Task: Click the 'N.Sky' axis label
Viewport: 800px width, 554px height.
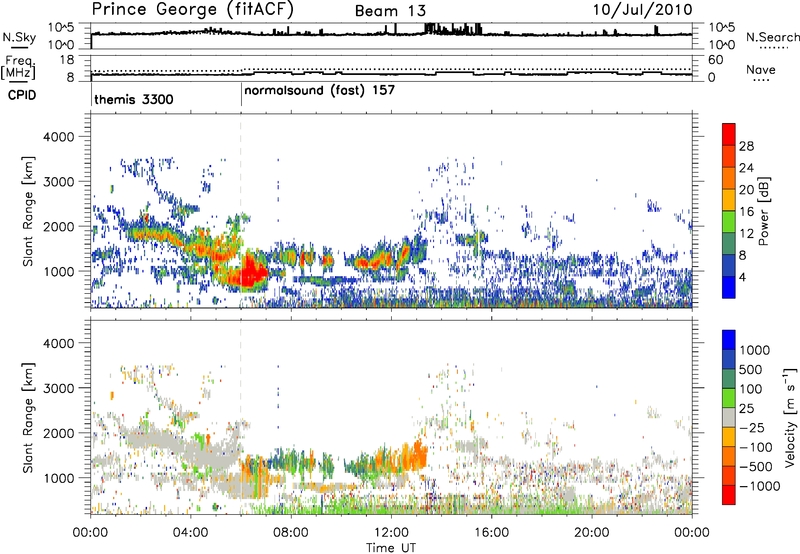Action: point(19,38)
